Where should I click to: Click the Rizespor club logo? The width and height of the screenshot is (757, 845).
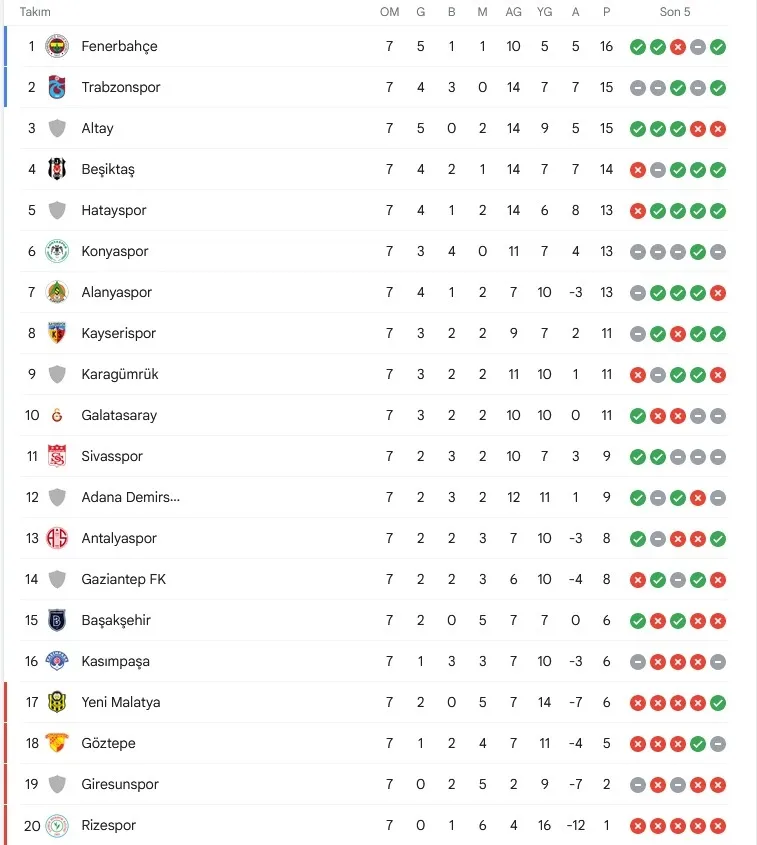coord(57,825)
